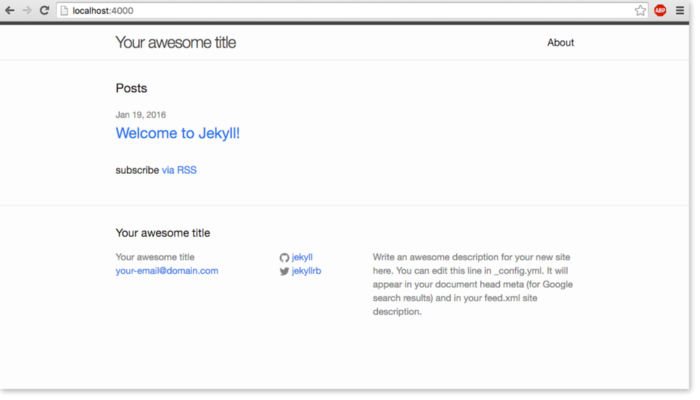Click the Twitter bird icon
Screen dimensions: 700x400
point(284,271)
